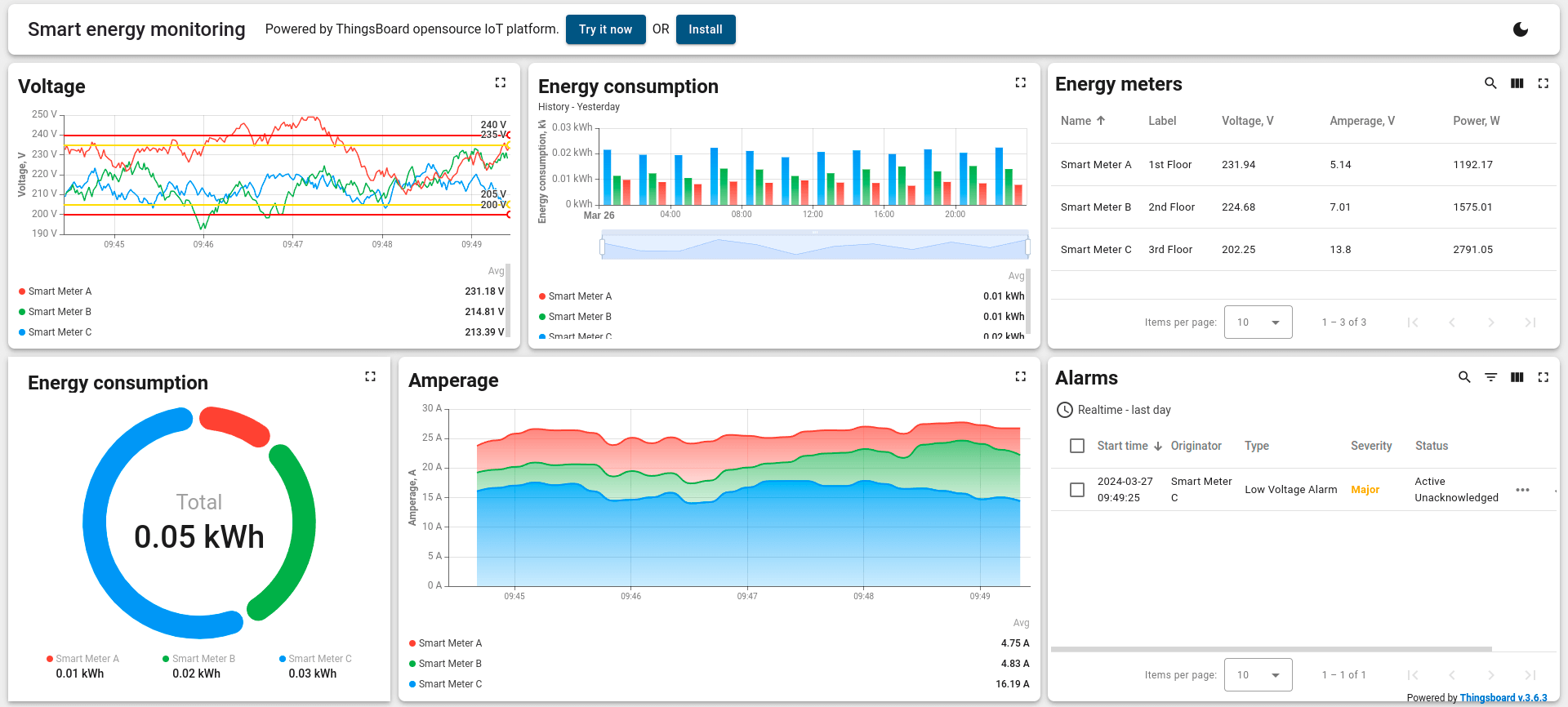Image resolution: width=1568 pixels, height=707 pixels.
Task: Open actions menu for Low Voltage Alarm
Action: click(1522, 490)
